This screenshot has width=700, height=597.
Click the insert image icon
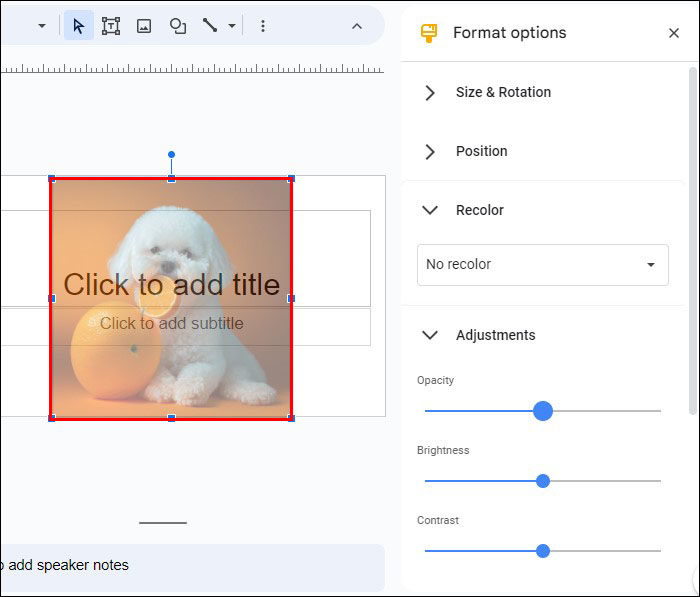tap(144, 26)
